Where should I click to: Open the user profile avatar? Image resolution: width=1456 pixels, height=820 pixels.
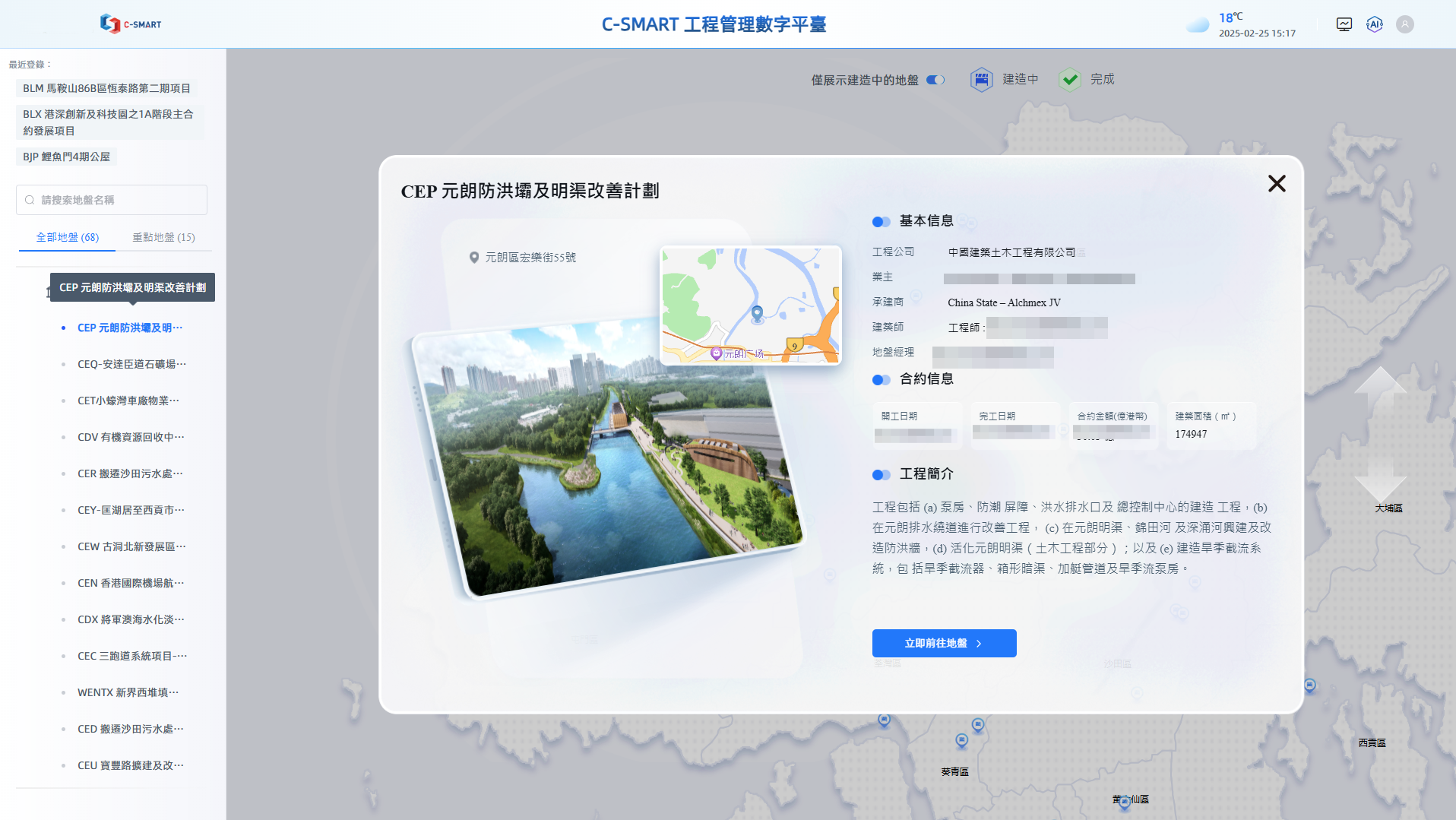[1405, 24]
